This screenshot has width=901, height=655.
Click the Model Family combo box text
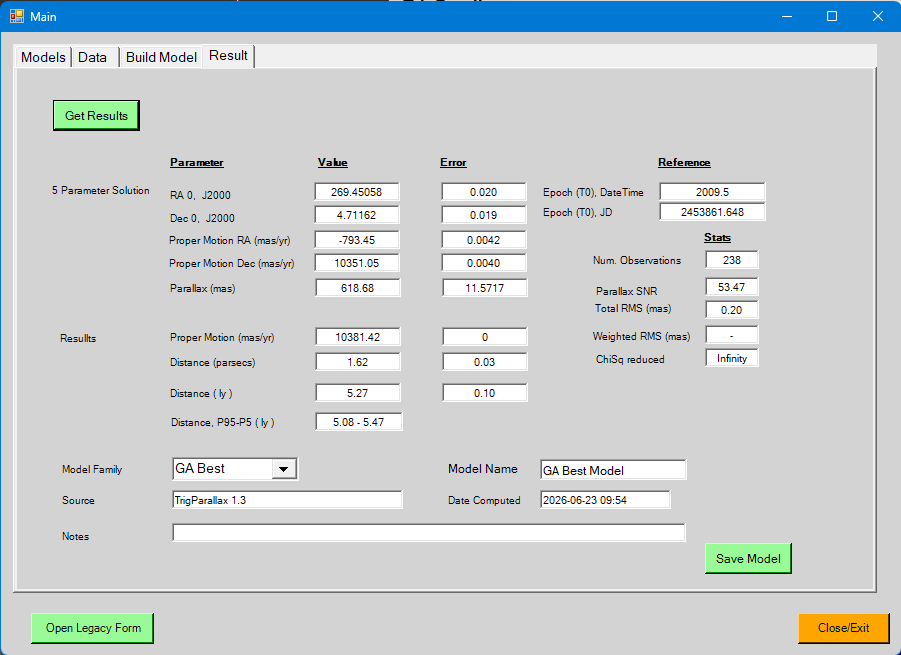(x=222, y=469)
